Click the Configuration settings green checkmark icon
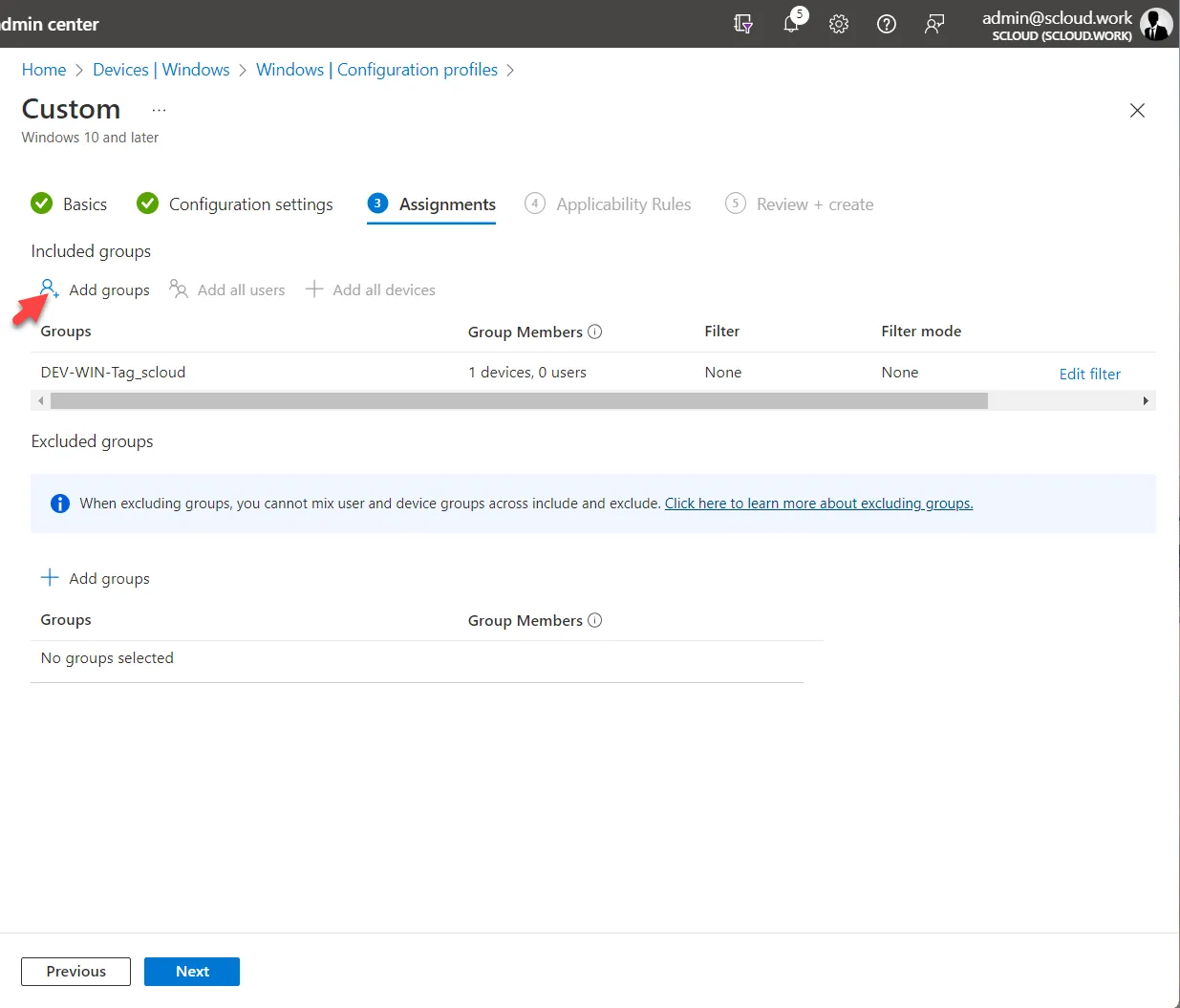Screen dimensions: 1180x1008 coord(147,204)
